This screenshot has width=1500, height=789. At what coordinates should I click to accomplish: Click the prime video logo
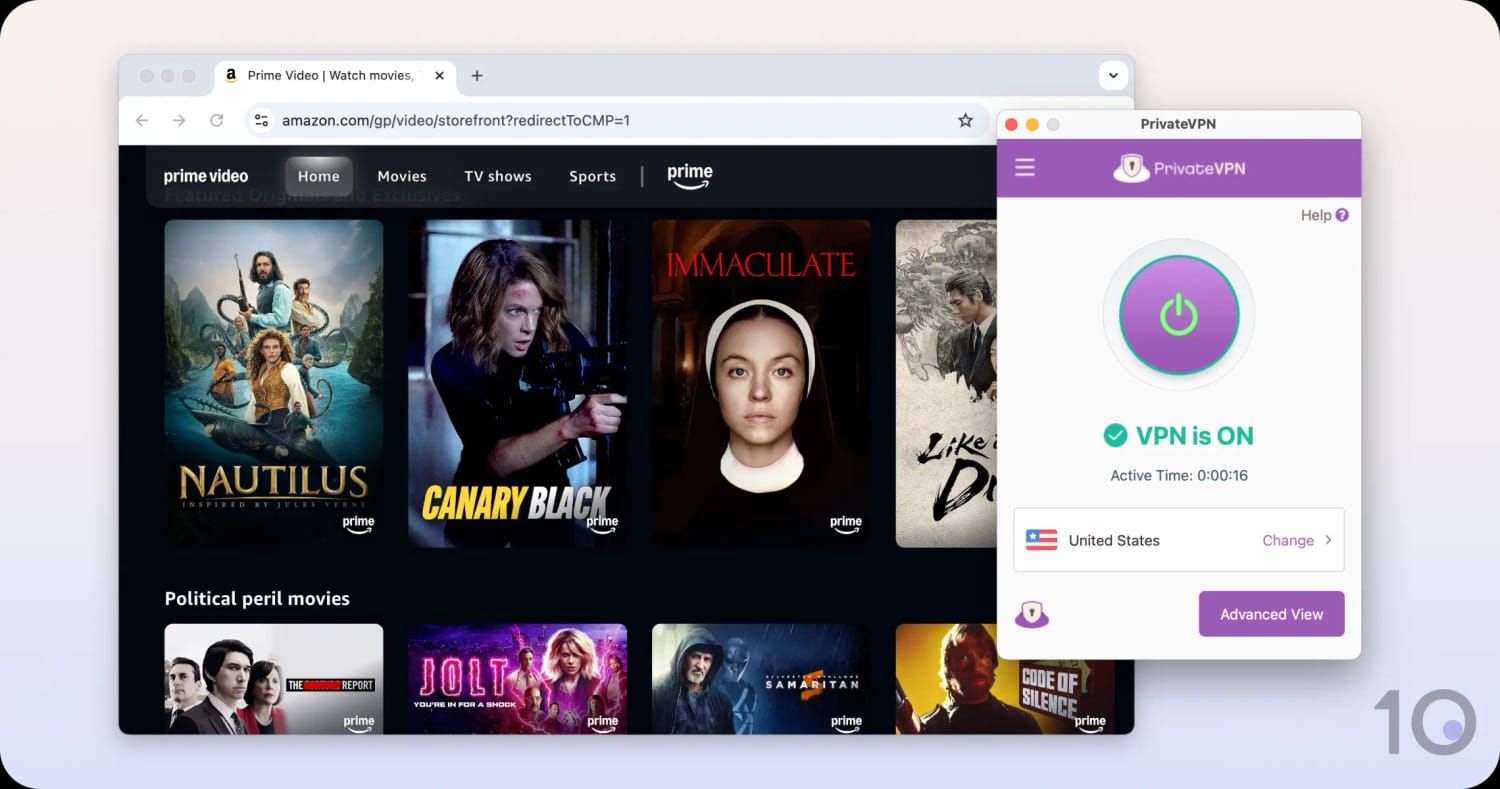coord(206,176)
